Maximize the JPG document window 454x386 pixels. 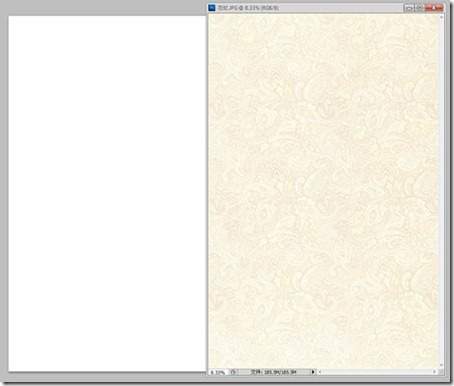(419, 8)
